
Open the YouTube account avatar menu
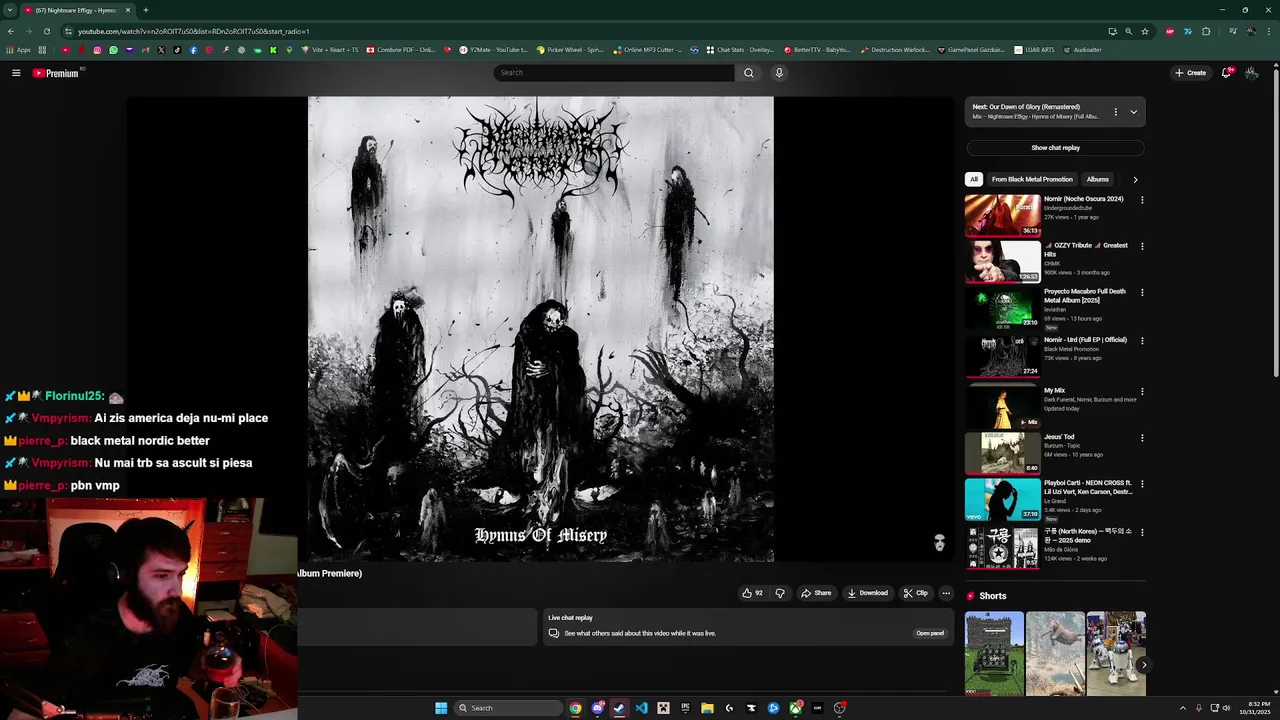(x=1251, y=73)
